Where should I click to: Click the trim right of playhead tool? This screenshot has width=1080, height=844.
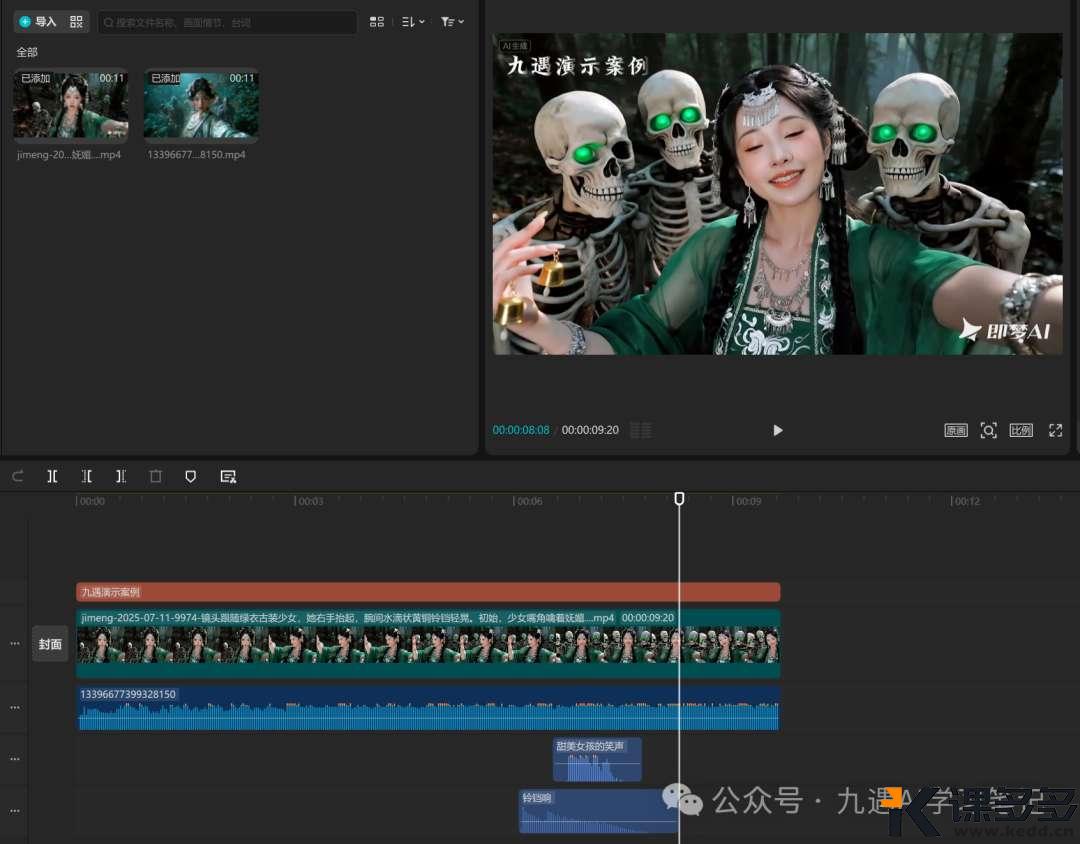[121, 476]
